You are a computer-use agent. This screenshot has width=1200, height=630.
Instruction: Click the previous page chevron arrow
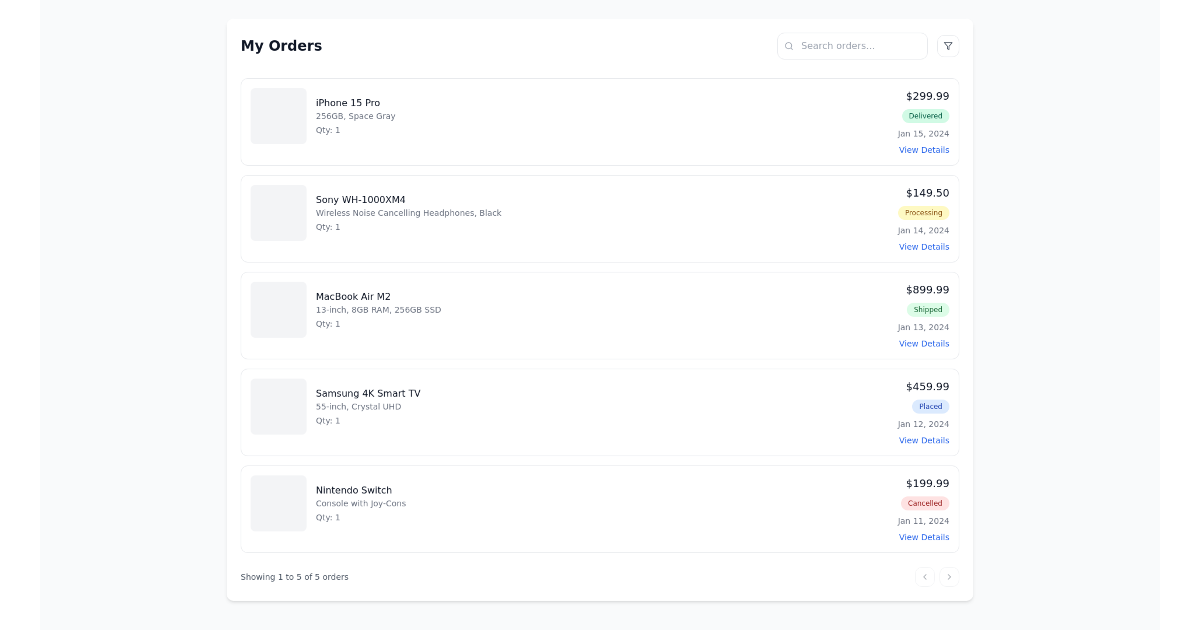pos(924,577)
